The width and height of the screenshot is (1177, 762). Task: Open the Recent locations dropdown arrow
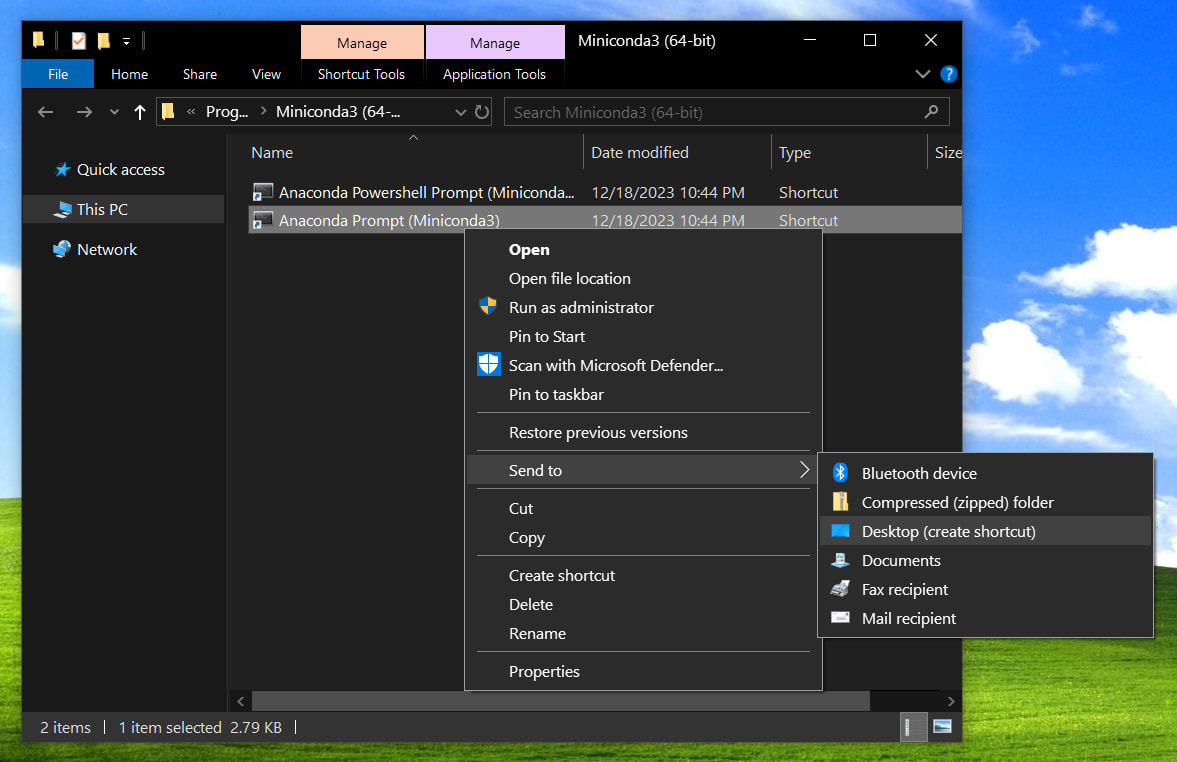tap(114, 112)
